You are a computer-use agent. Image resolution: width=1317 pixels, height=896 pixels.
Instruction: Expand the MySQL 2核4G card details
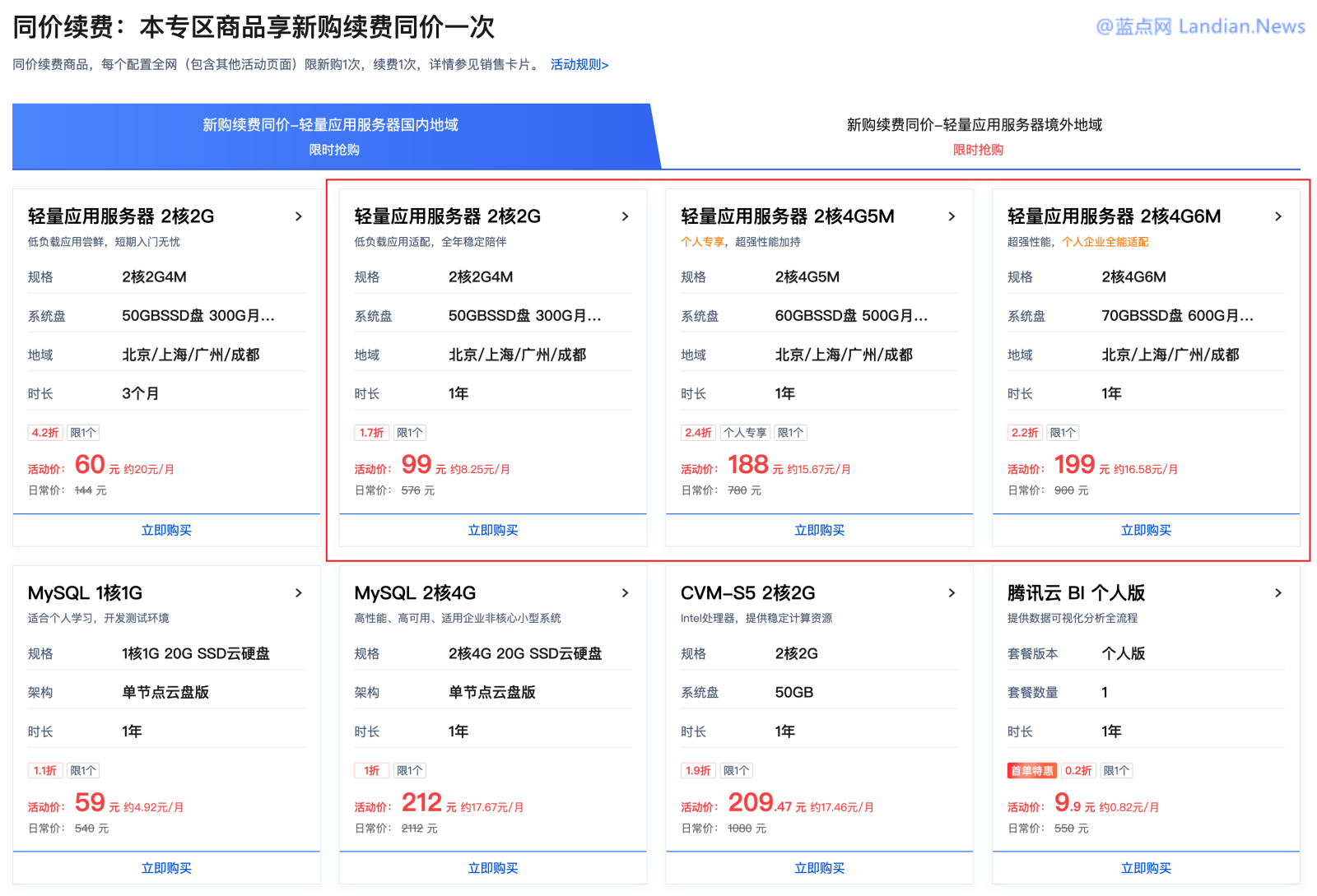[625, 592]
